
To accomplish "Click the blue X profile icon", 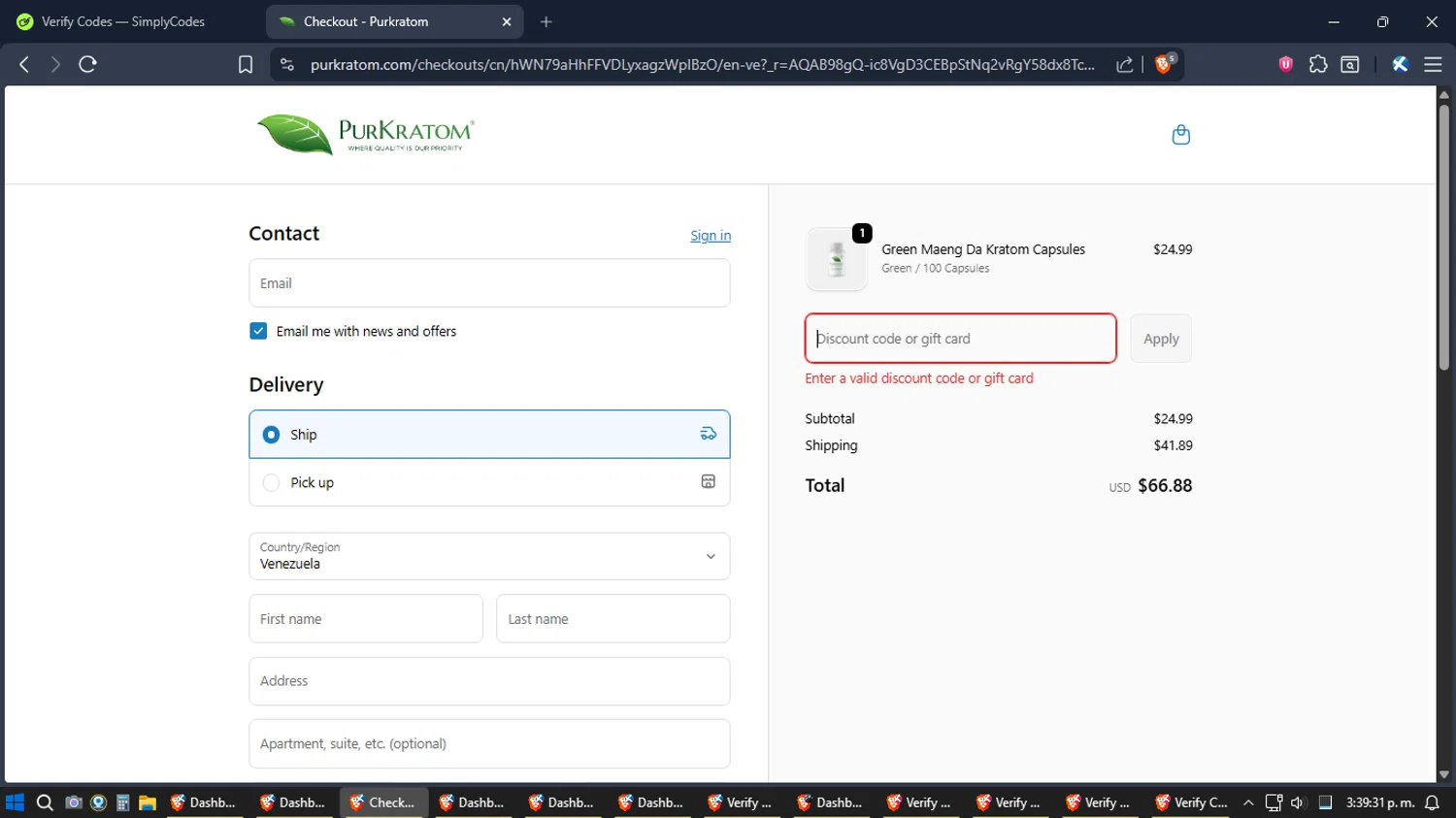I will point(1400,64).
